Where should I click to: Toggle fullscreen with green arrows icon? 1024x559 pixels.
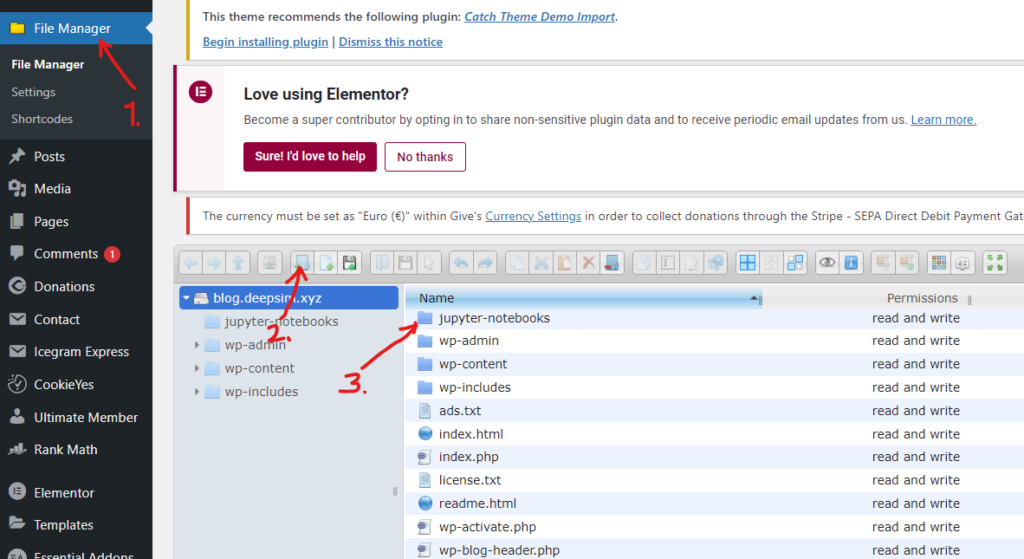[995, 263]
